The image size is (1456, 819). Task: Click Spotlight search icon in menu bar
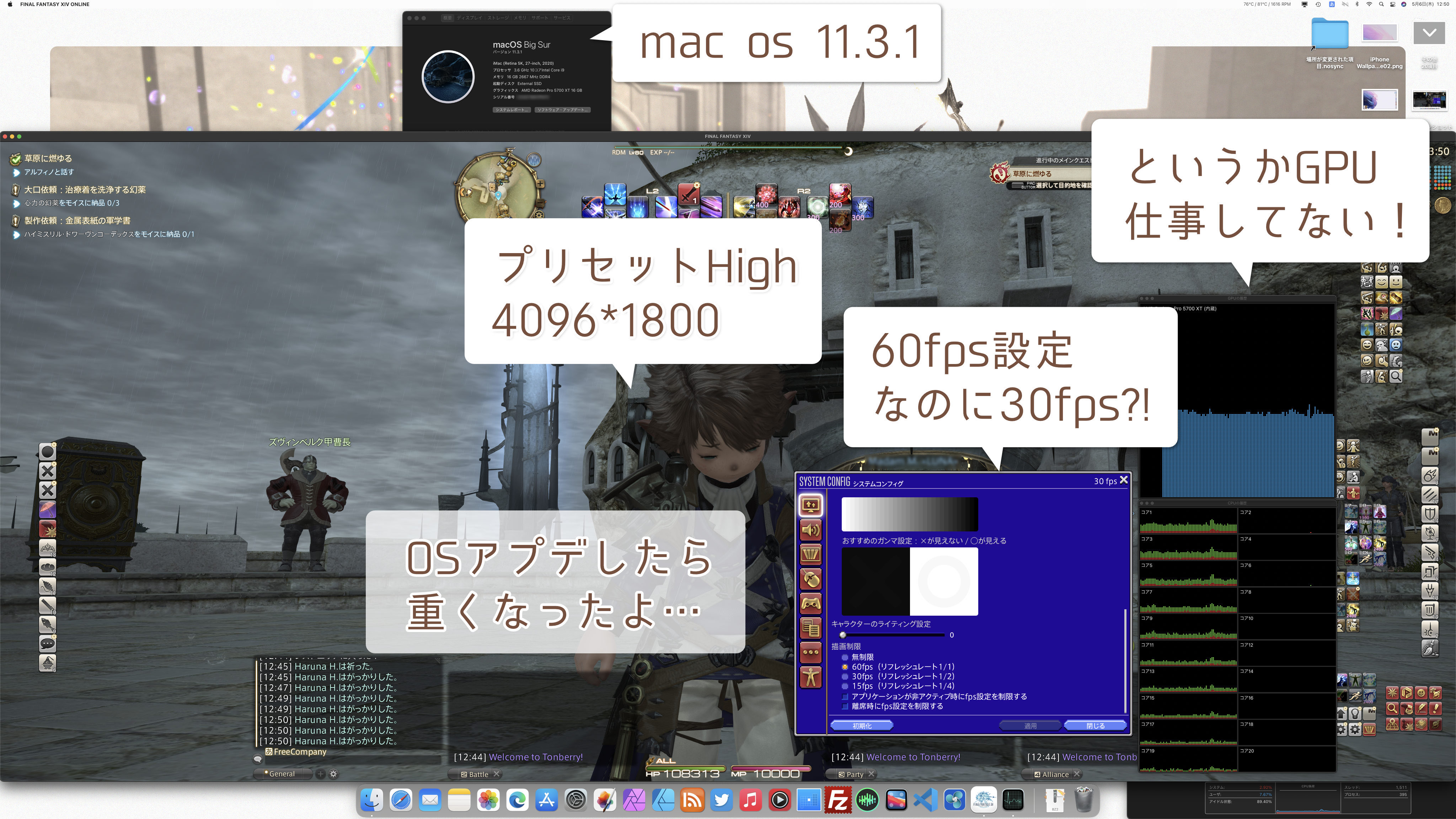(1381, 4)
